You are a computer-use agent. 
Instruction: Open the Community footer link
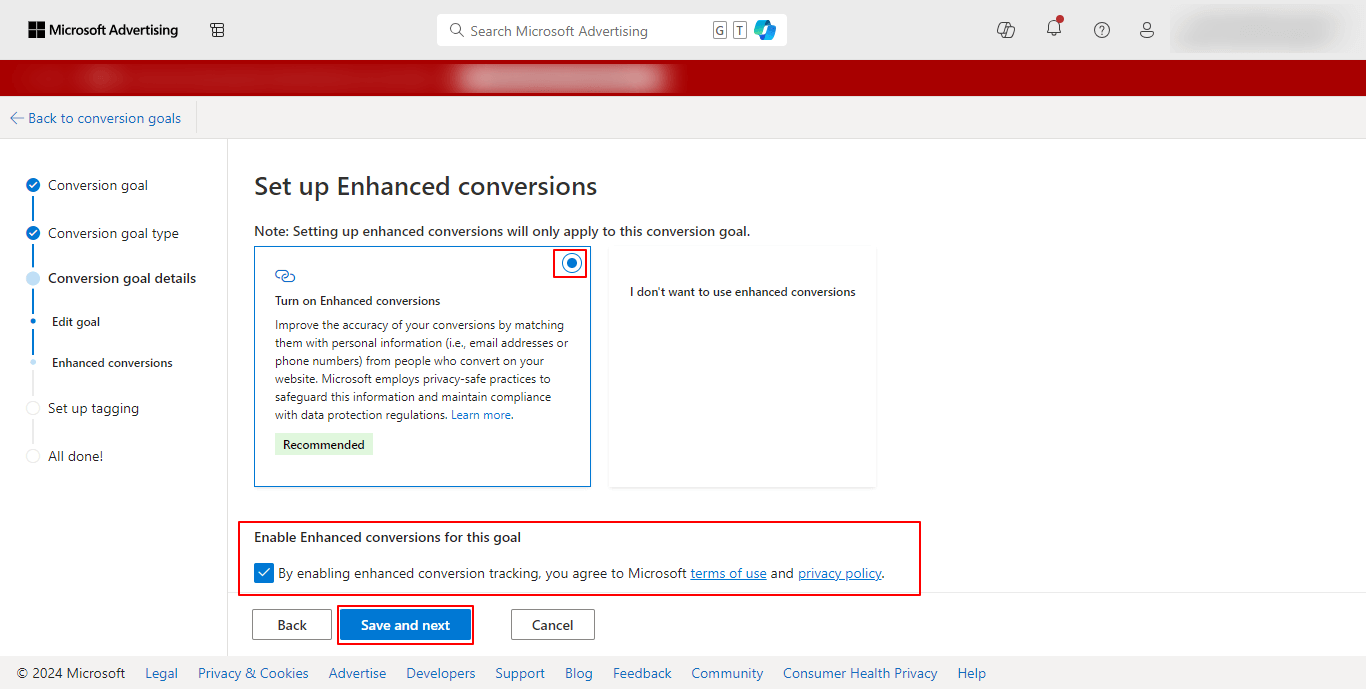(x=727, y=673)
